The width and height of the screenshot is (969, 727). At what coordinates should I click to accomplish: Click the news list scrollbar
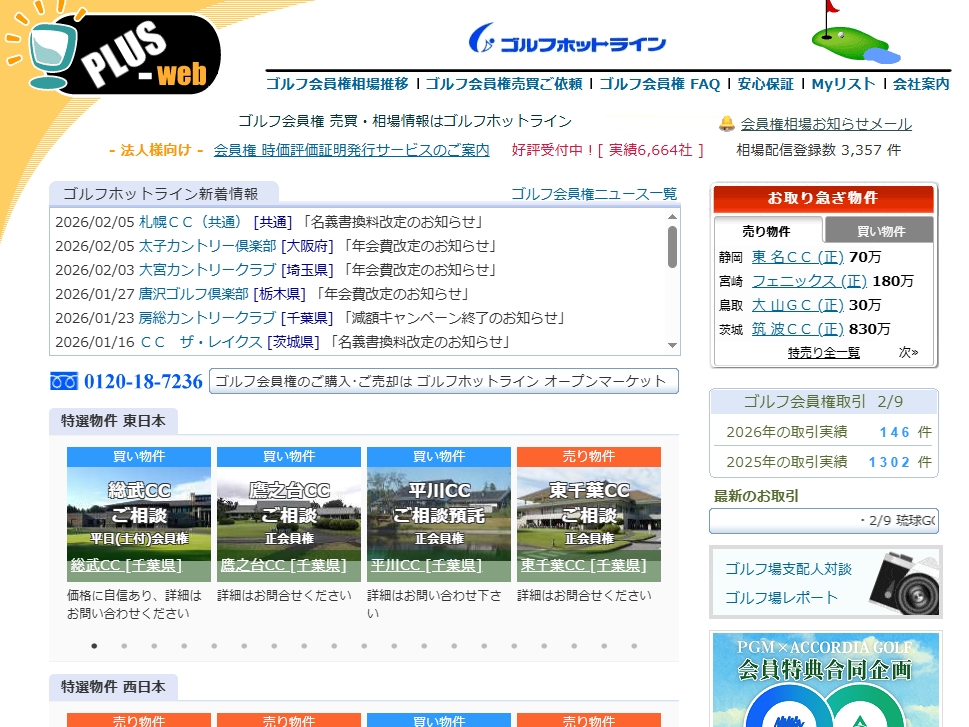(x=672, y=248)
